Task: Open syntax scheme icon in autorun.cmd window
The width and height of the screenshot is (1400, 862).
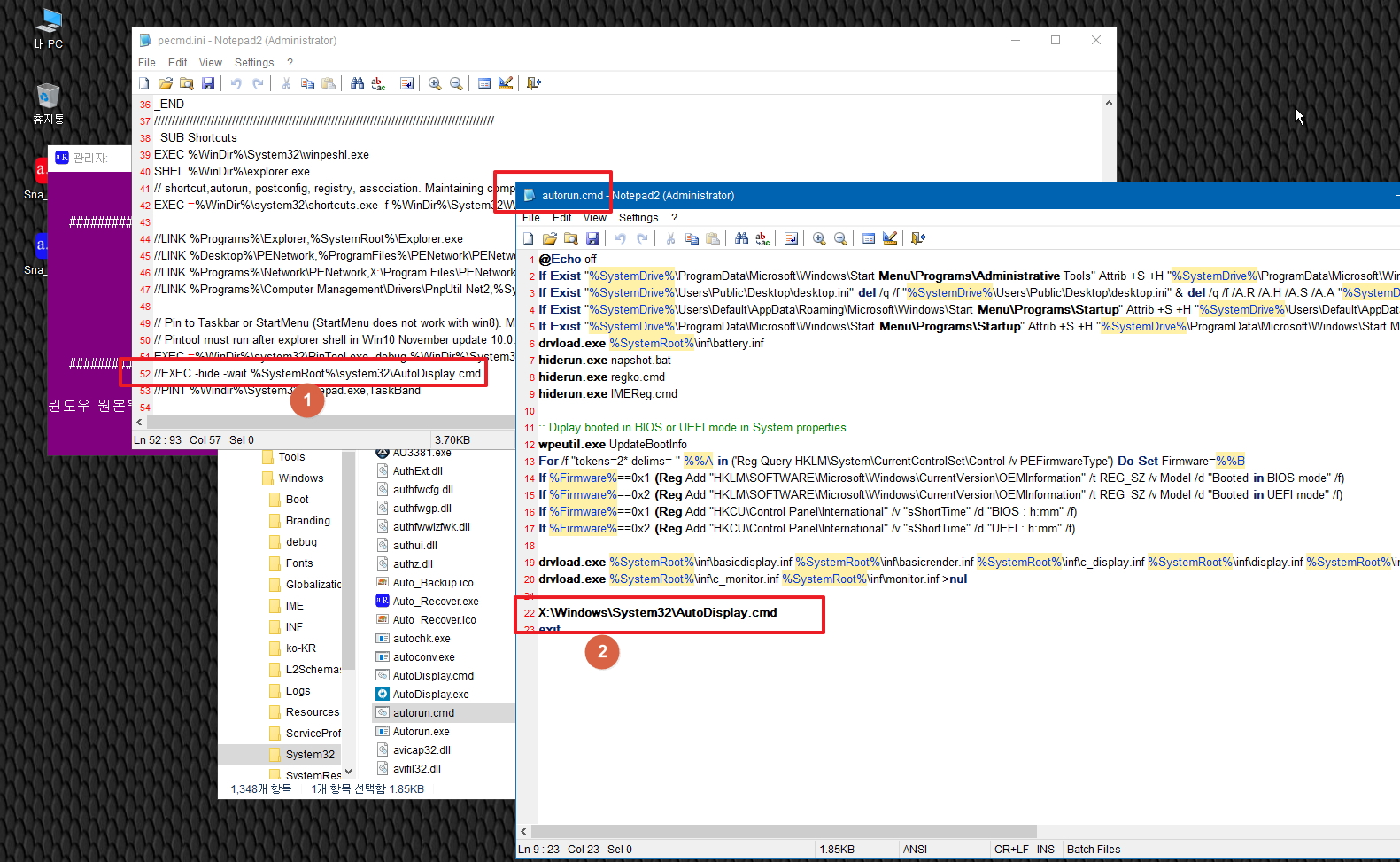Action: [x=869, y=238]
